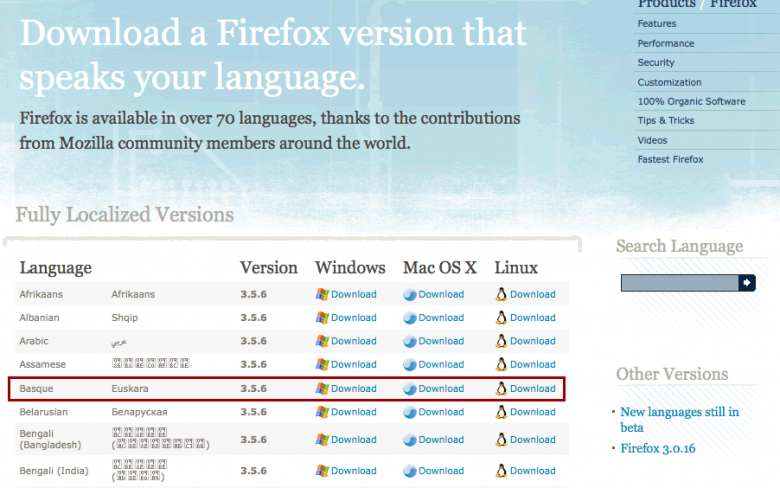Click the Fully Localized Versions heading
The image size is (780, 488).
124,215
